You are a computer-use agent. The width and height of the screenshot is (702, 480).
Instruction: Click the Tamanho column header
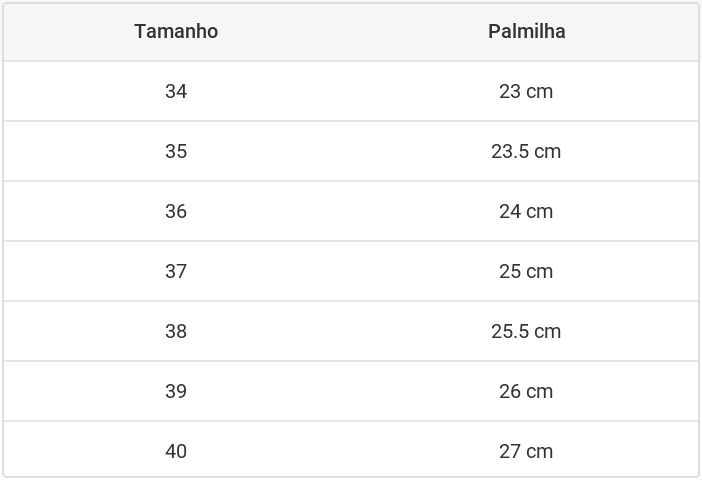[x=176, y=31]
